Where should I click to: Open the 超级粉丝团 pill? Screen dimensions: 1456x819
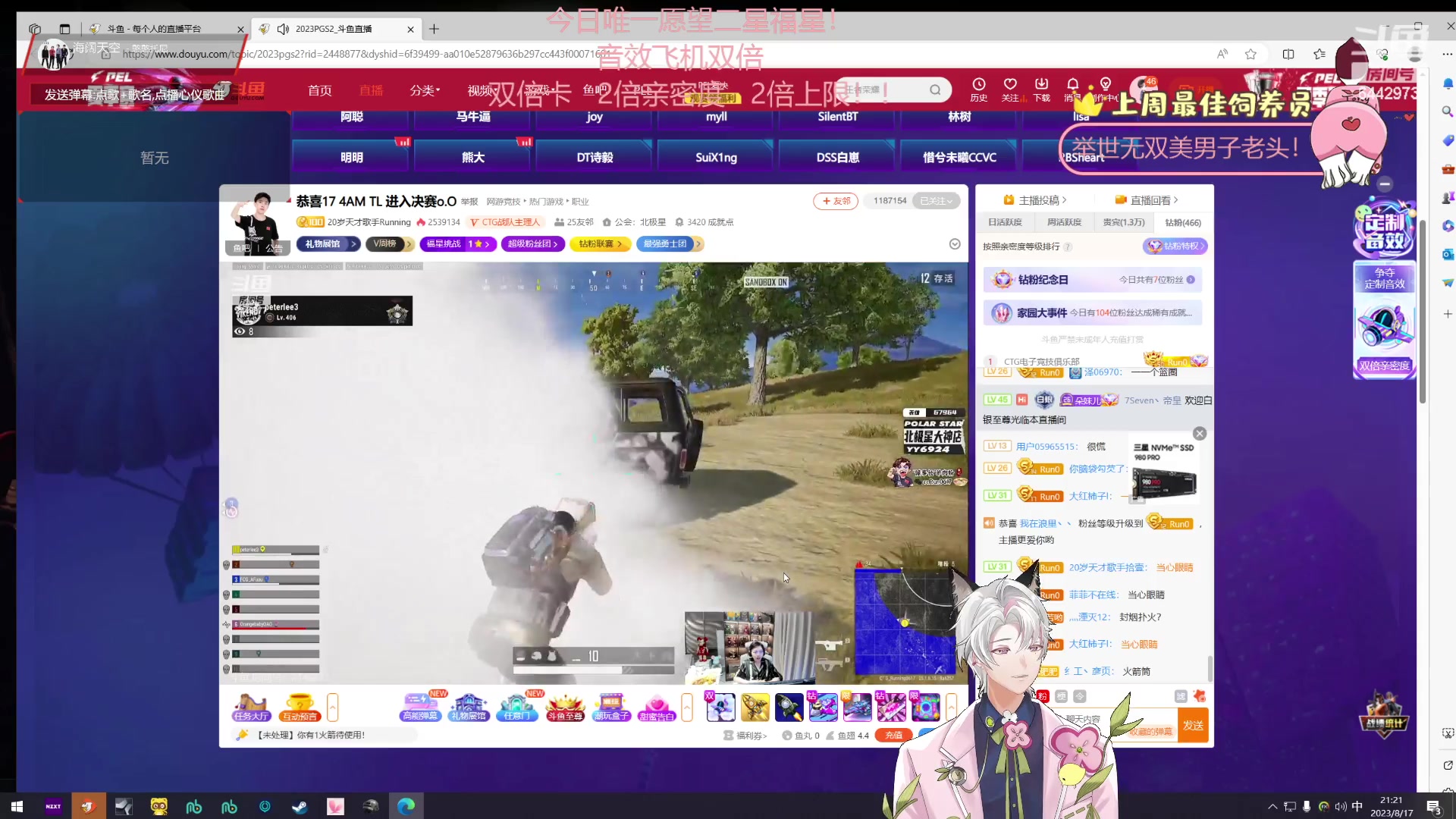[533, 243]
